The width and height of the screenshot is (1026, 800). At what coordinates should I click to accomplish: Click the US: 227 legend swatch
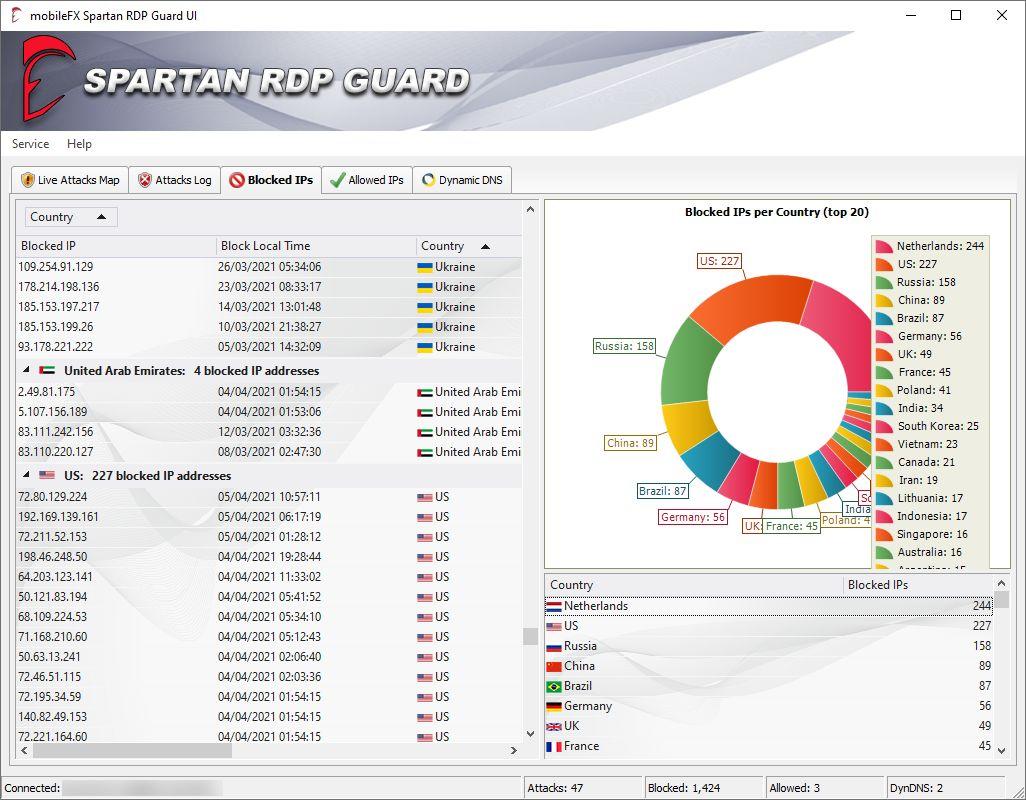(x=884, y=264)
